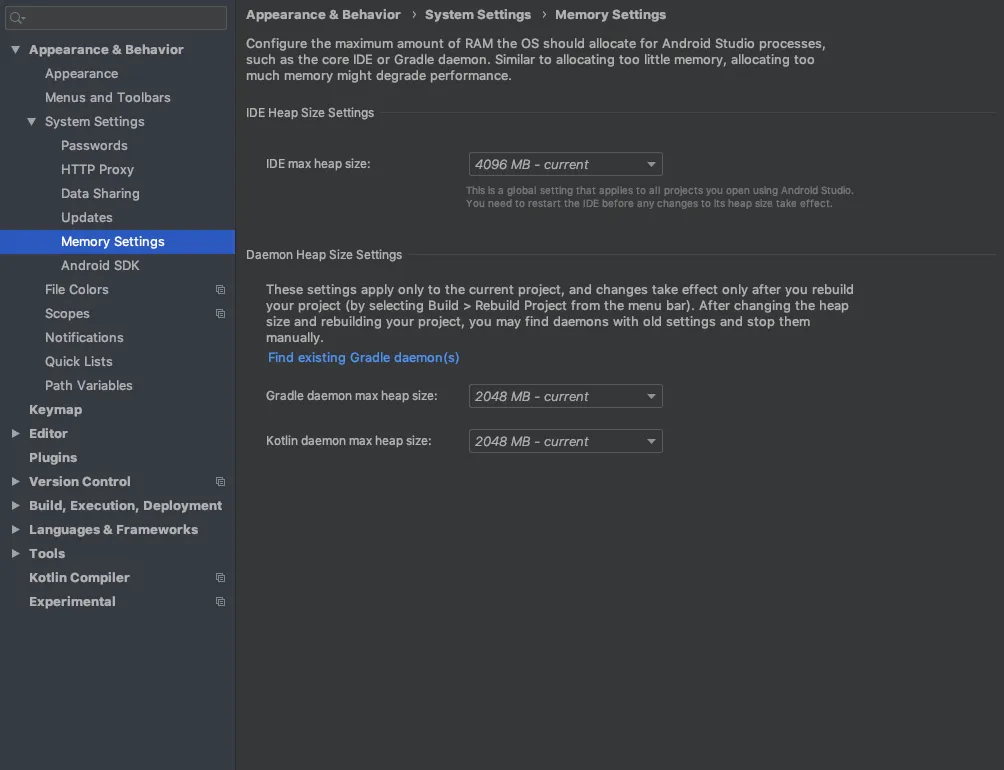Click per-project icon beside Version Control
The height and width of the screenshot is (770, 1004).
click(x=220, y=482)
